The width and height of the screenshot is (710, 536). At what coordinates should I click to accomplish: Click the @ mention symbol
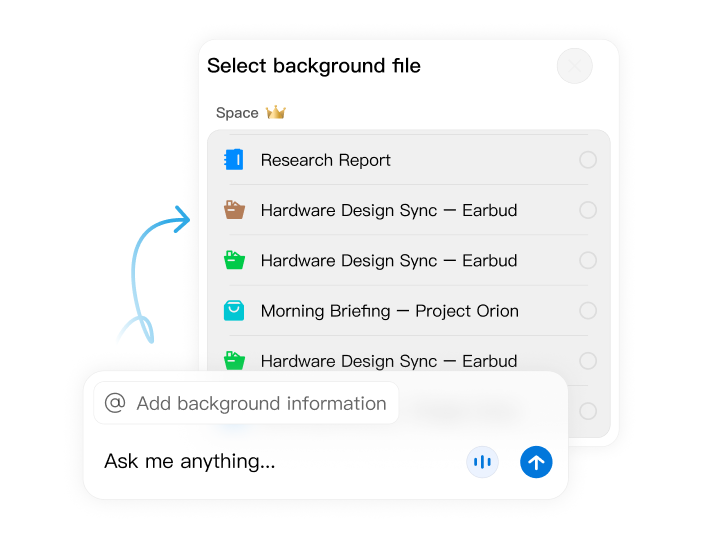pyautogui.click(x=115, y=403)
